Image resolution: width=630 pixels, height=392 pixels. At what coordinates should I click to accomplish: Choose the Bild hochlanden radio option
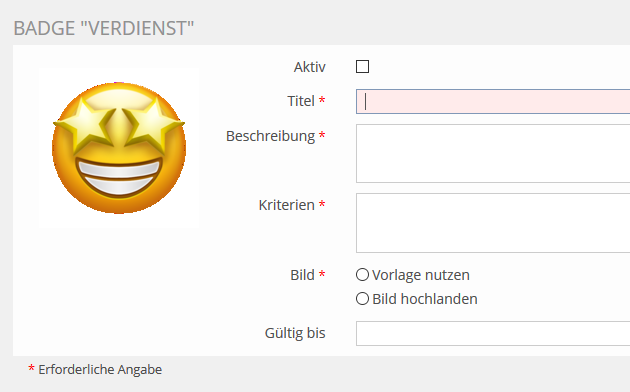[x=362, y=298]
